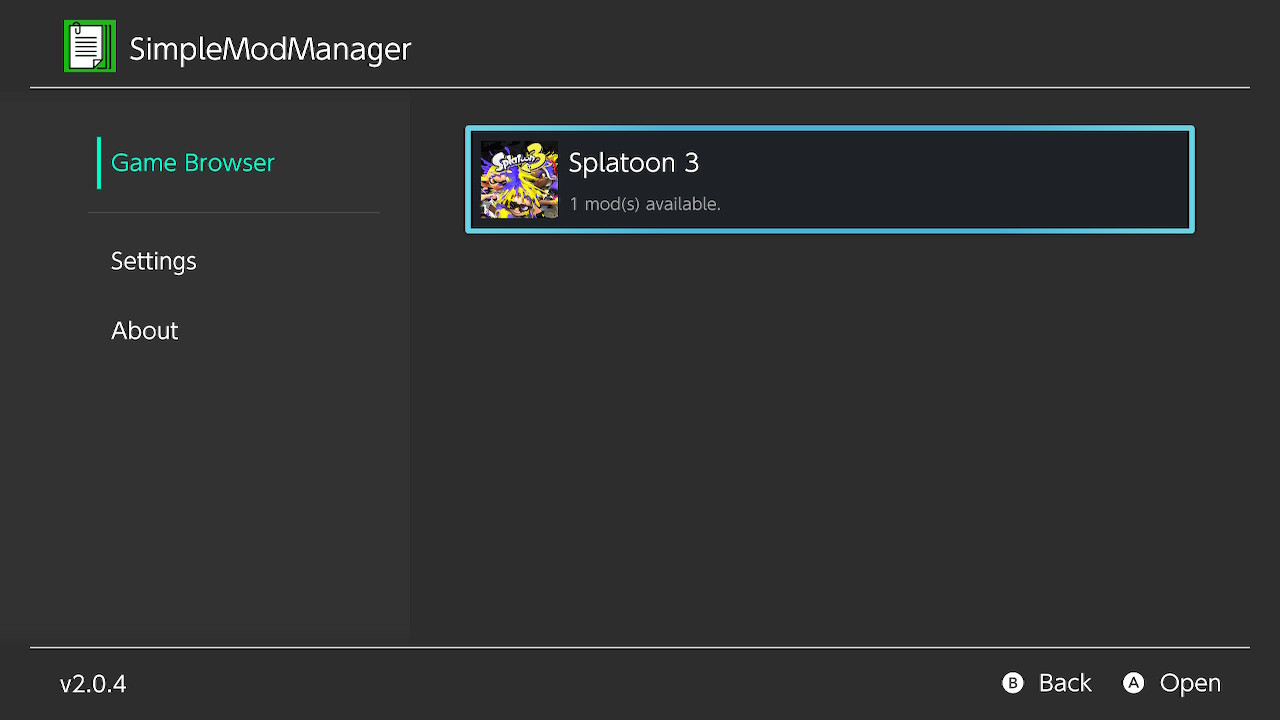Click the SimpleModManager app logo icon
1280x720 pixels.
[x=89, y=46]
